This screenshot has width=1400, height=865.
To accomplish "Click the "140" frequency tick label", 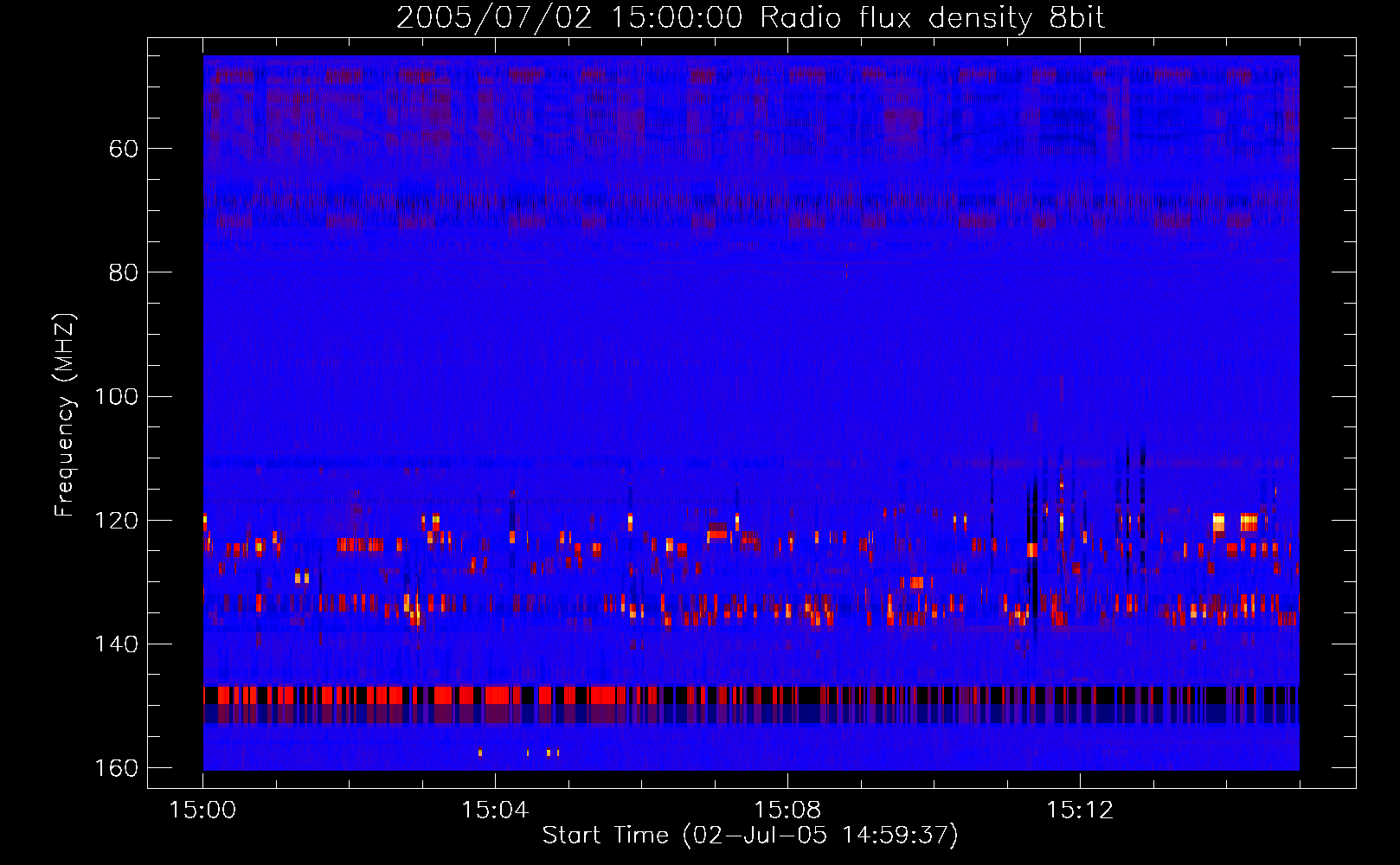I will (x=117, y=644).
